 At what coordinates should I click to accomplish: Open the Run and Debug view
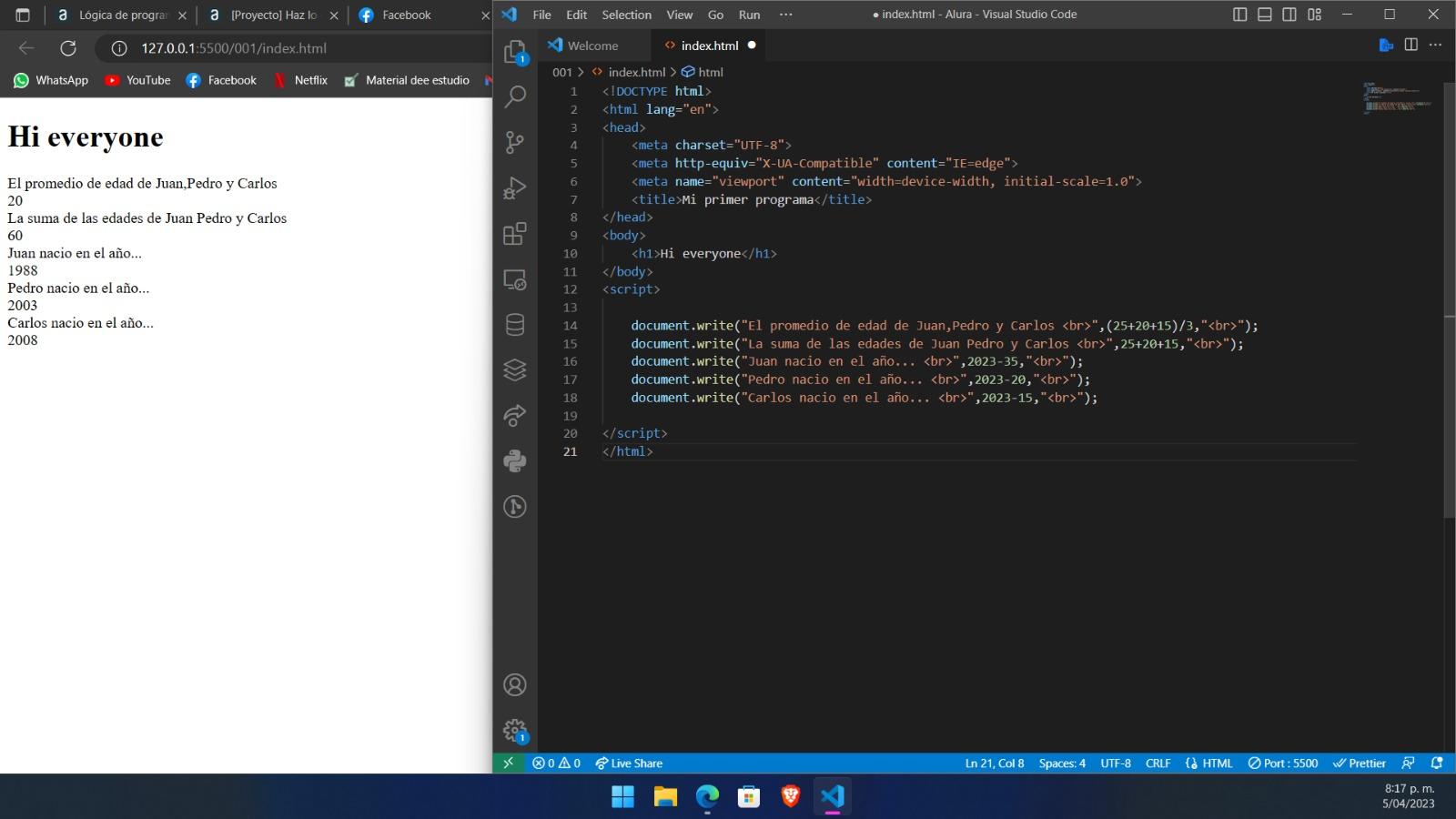pos(515,187)
